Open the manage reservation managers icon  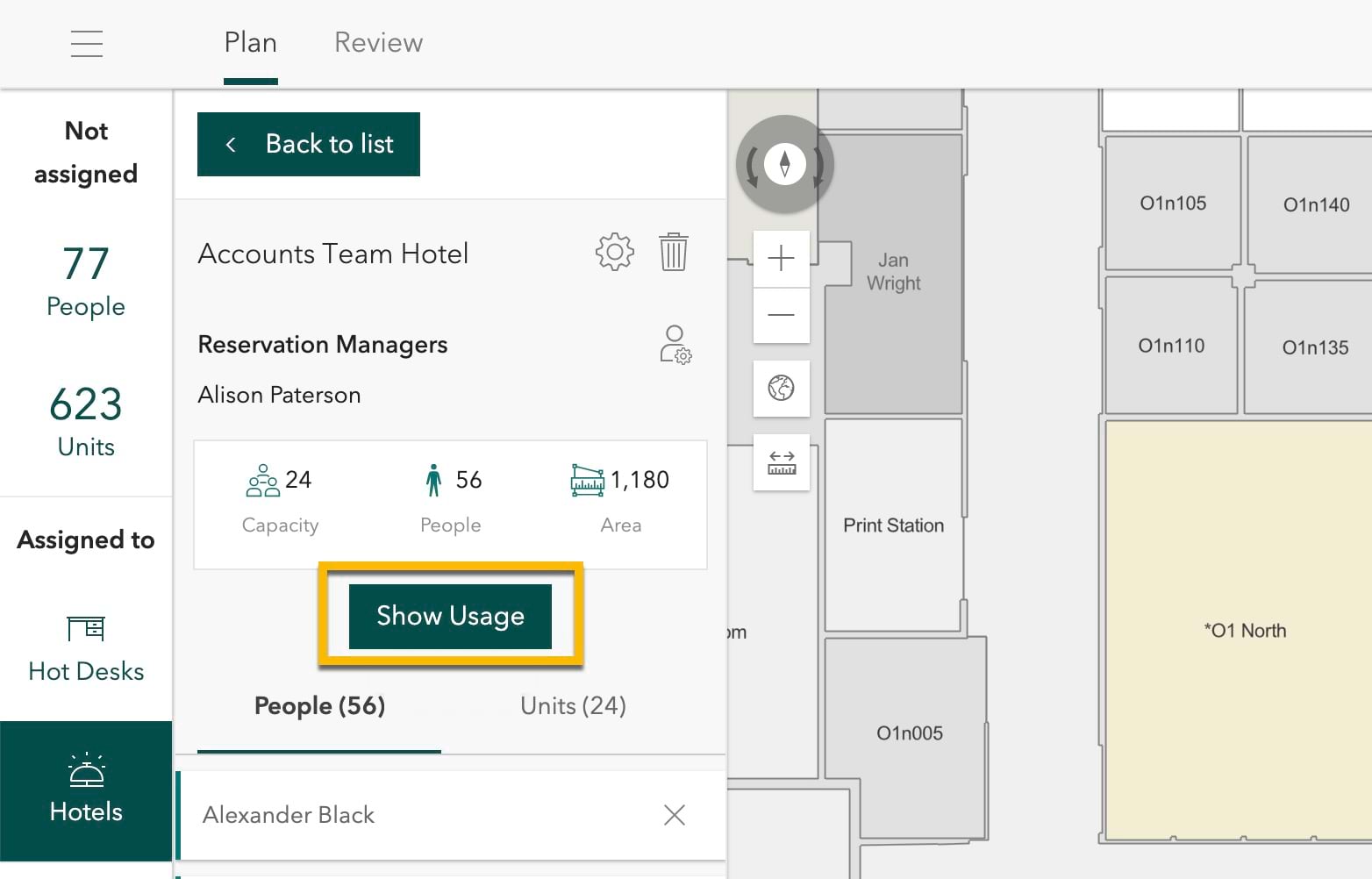(x=675, y=345)
